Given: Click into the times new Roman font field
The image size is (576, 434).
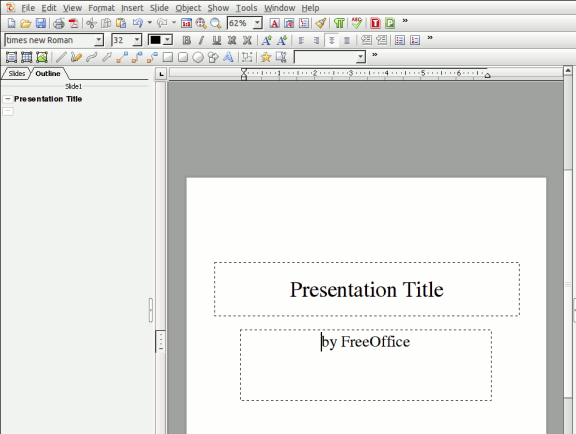Looking at the screenshot, I should pyautogui.click(x=50, y=40).
